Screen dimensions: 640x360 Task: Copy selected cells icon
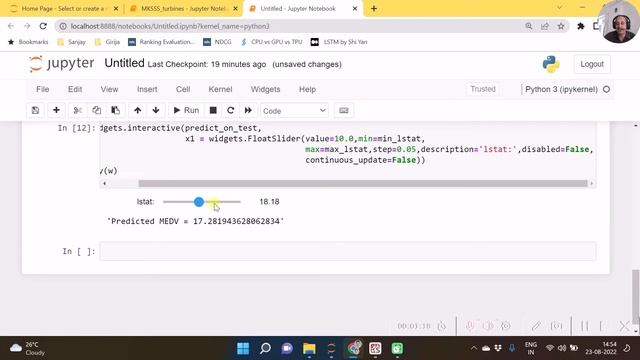[96, 110]
